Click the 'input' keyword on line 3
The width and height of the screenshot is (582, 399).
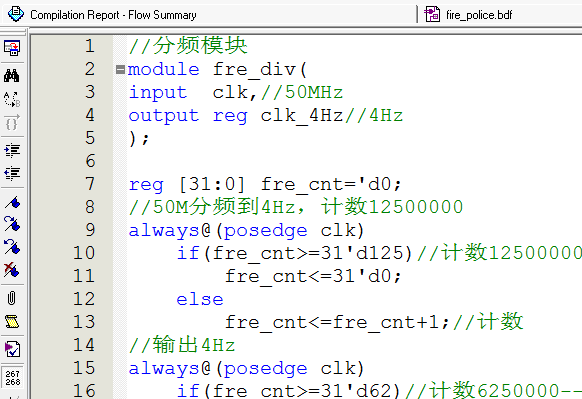tap(158, 92)
